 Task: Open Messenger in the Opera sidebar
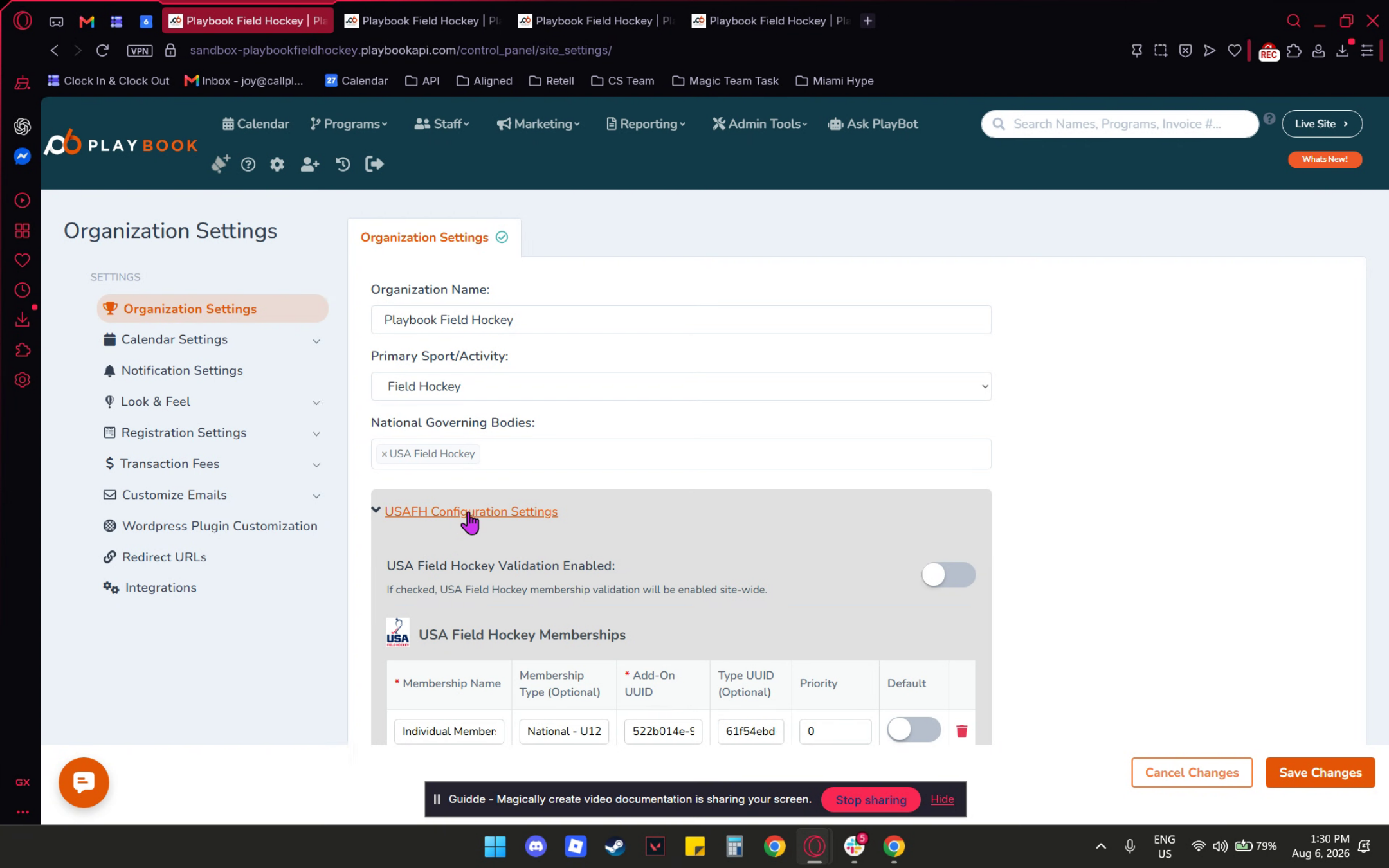click(23, 156)
